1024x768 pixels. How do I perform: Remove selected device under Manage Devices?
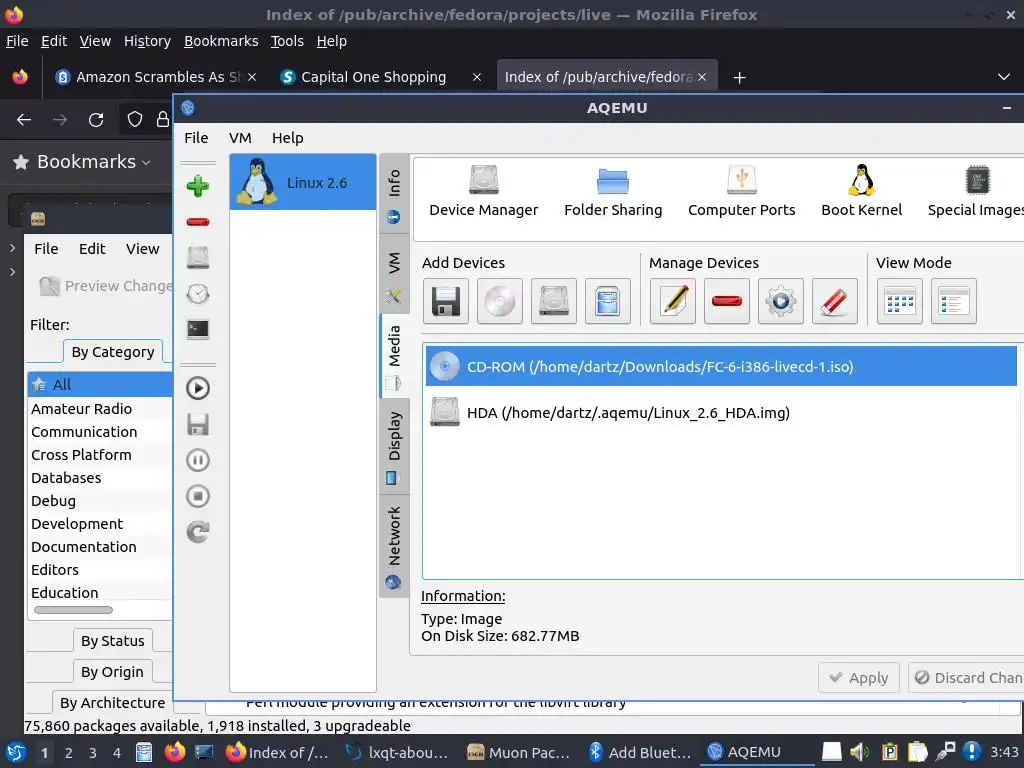click(727, 301)
